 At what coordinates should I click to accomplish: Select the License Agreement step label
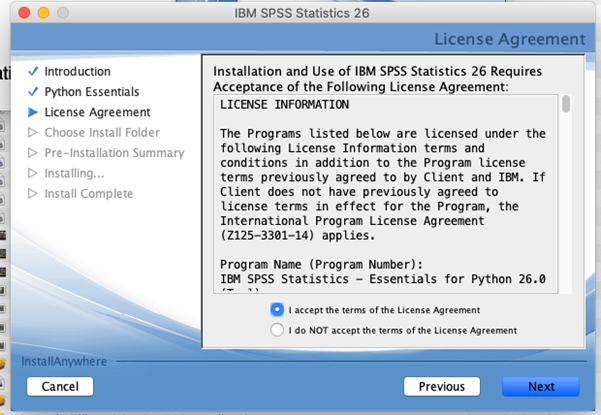(97, 112)
